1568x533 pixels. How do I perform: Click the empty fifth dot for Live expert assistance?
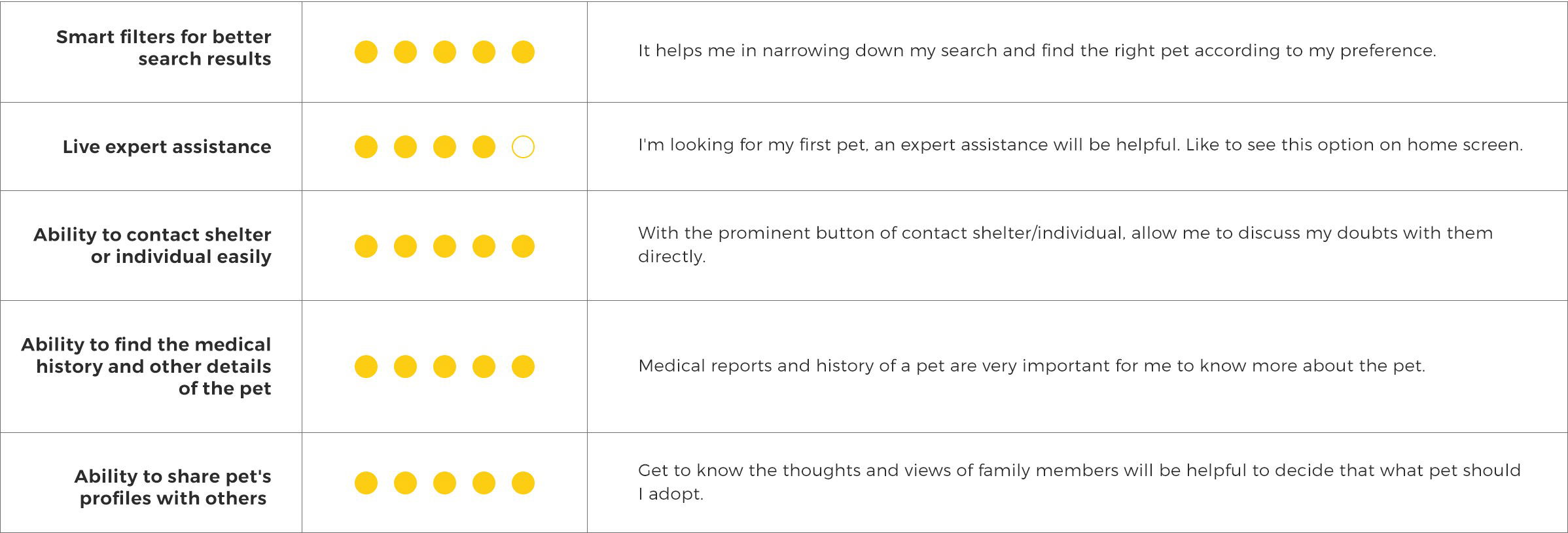pyautogui.click(x=523, y=146)
